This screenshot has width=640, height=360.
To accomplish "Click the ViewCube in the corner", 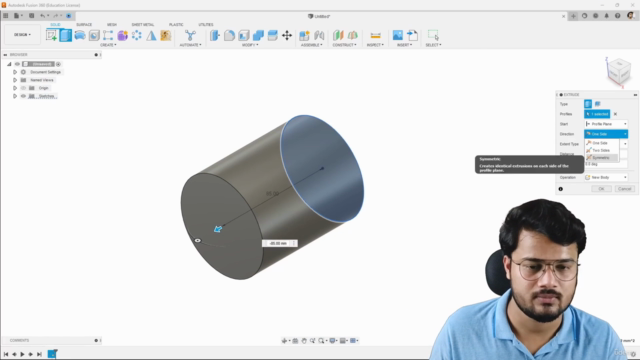I will tap(619, 72).
